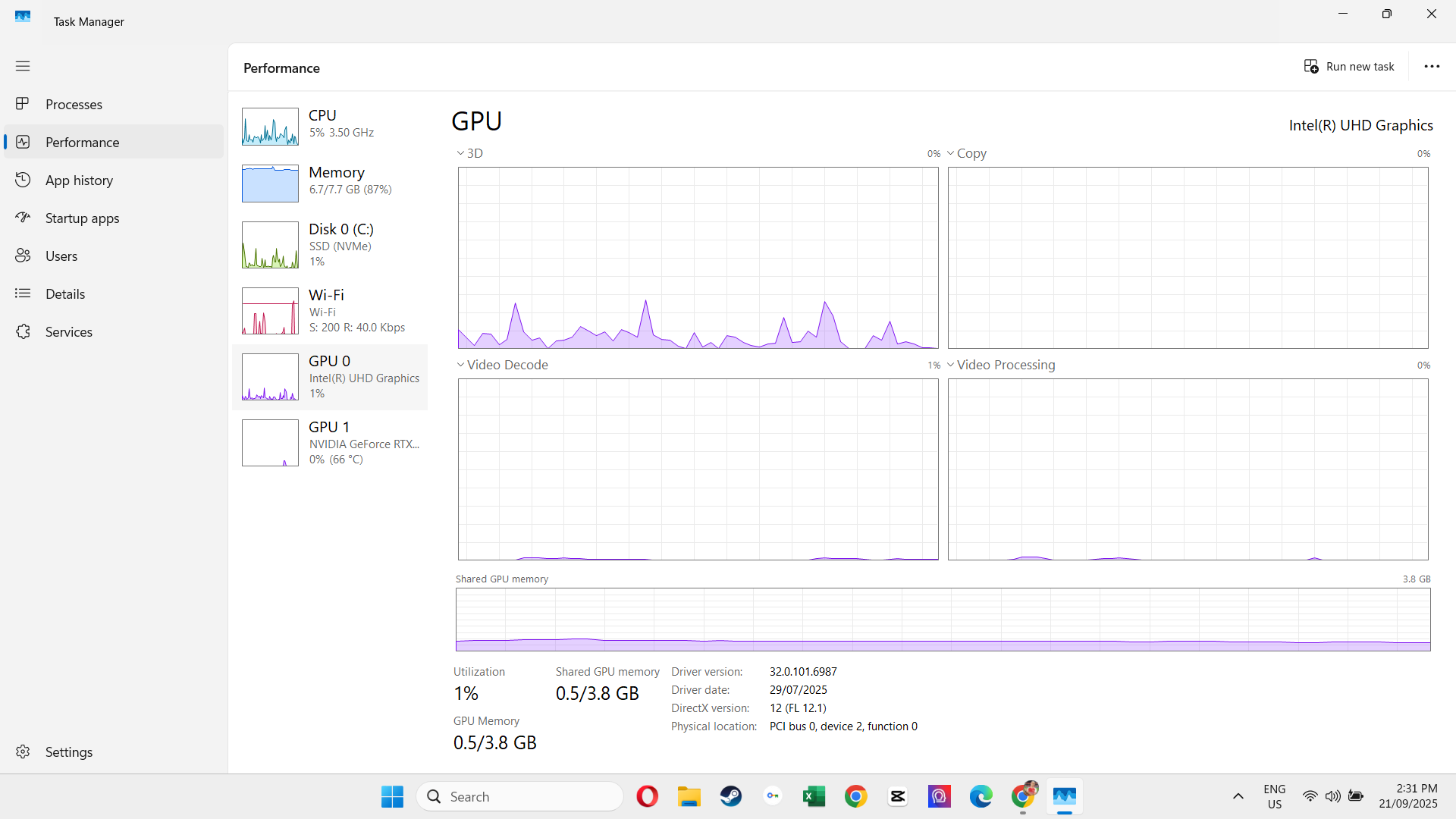Click the App history clock icon
The image size is (1456, 819).
23,180
